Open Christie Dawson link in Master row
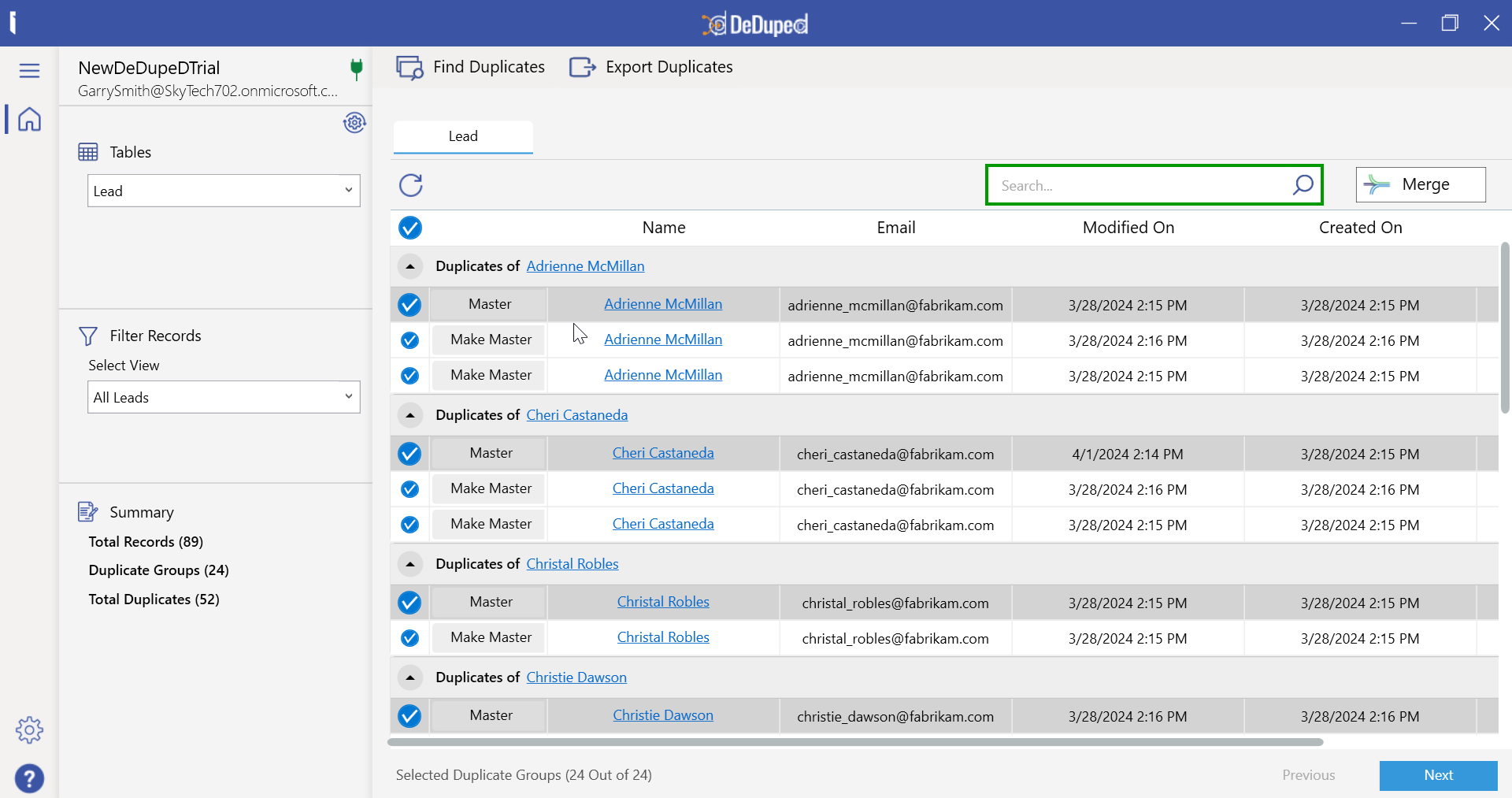The height and width of the screenshot is (798, 1512). click(663, 715)
